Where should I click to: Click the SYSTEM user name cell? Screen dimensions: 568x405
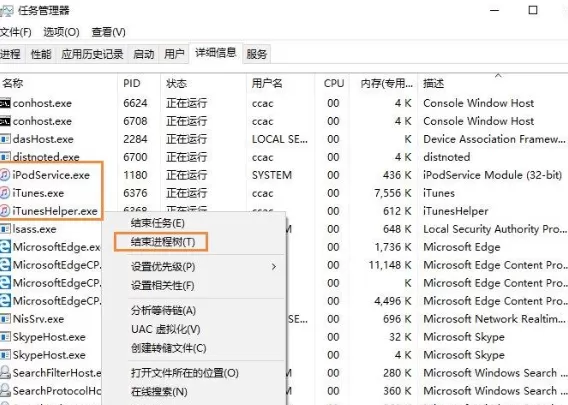272,175
